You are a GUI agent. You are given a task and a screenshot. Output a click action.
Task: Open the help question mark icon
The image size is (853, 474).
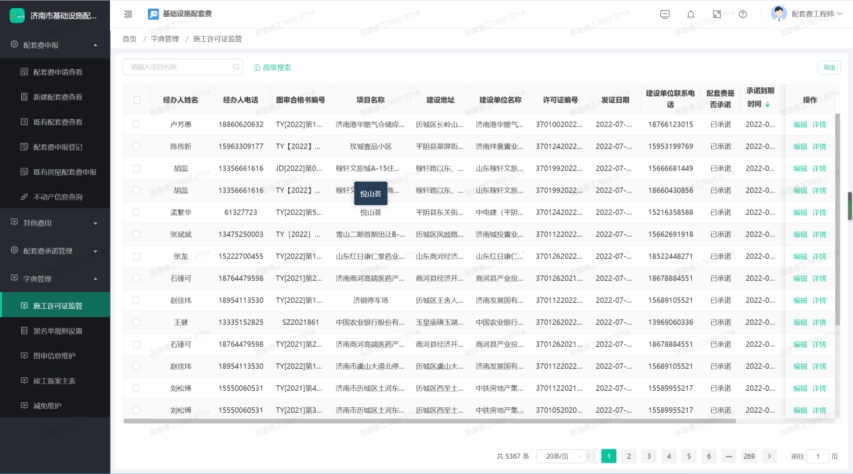pos(742,14)
